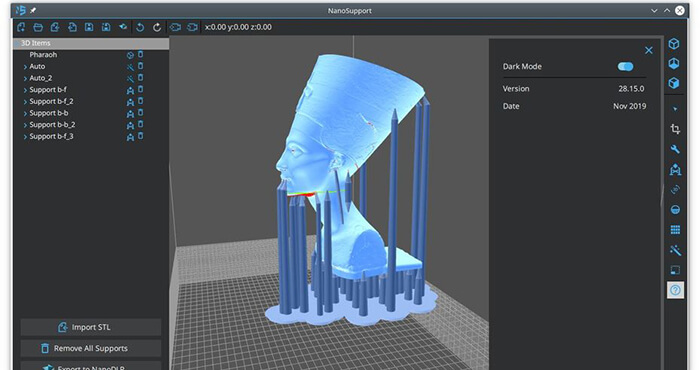The height and width of the screenshot is (370, 700).
Task: Delete the Pharaoh item via trash icon
Action: 140,54
